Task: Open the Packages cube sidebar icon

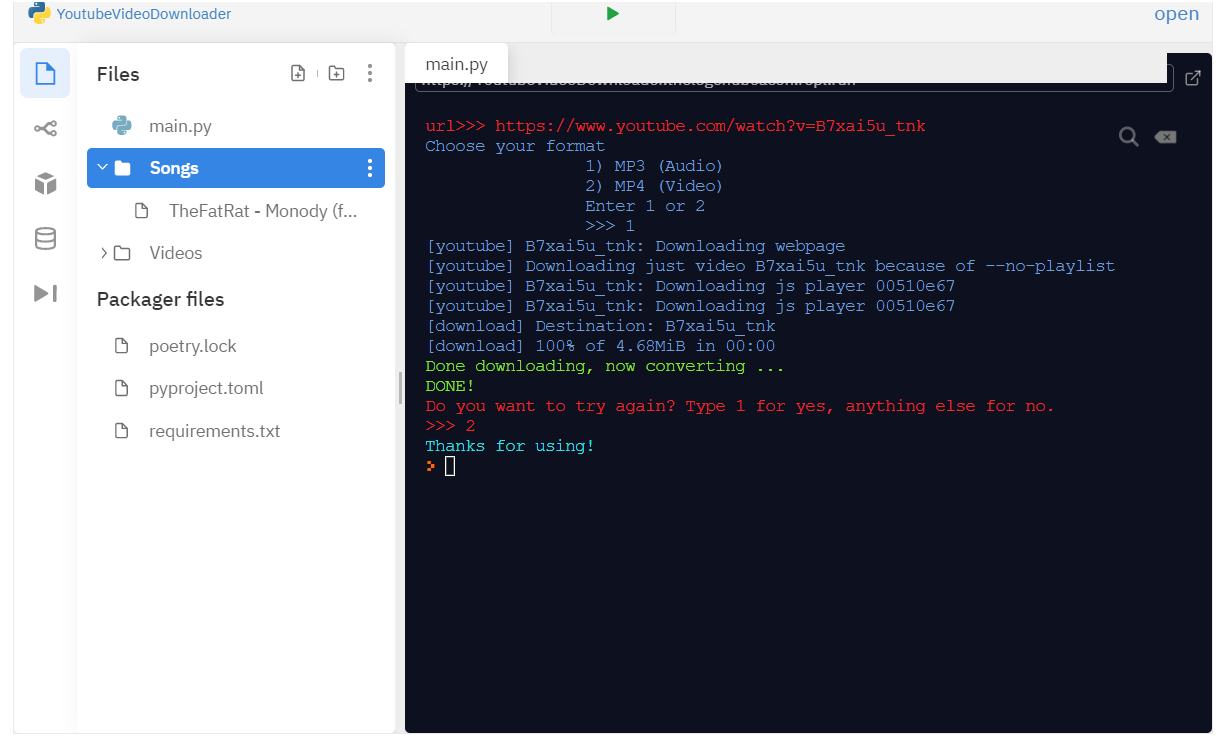Action: tap(45, 183)
